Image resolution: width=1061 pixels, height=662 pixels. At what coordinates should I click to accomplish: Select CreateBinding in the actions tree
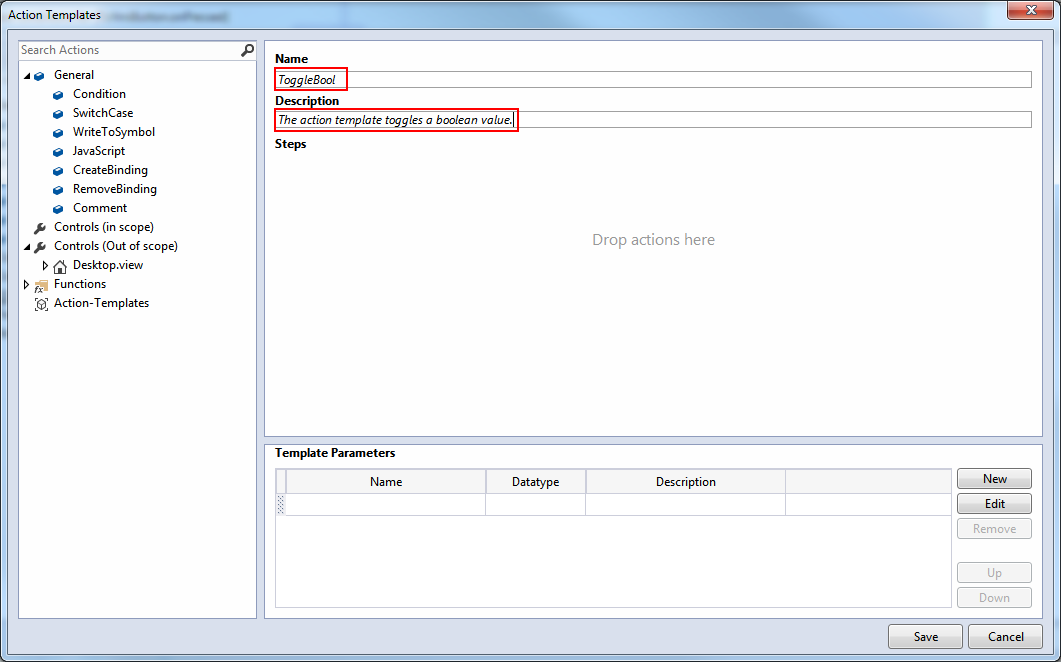[x=110, y=170]
